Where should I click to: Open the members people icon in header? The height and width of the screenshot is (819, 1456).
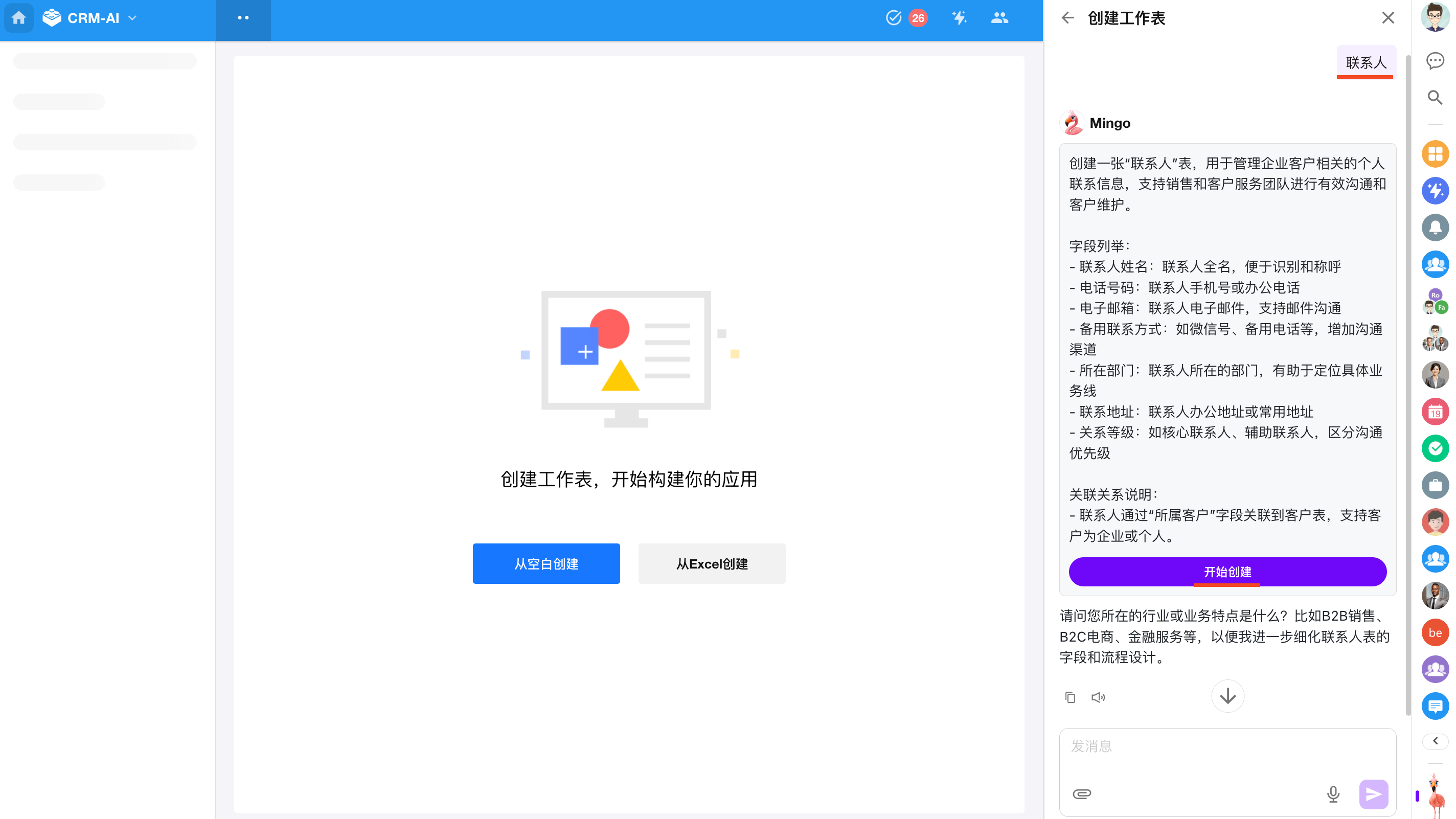999,18
